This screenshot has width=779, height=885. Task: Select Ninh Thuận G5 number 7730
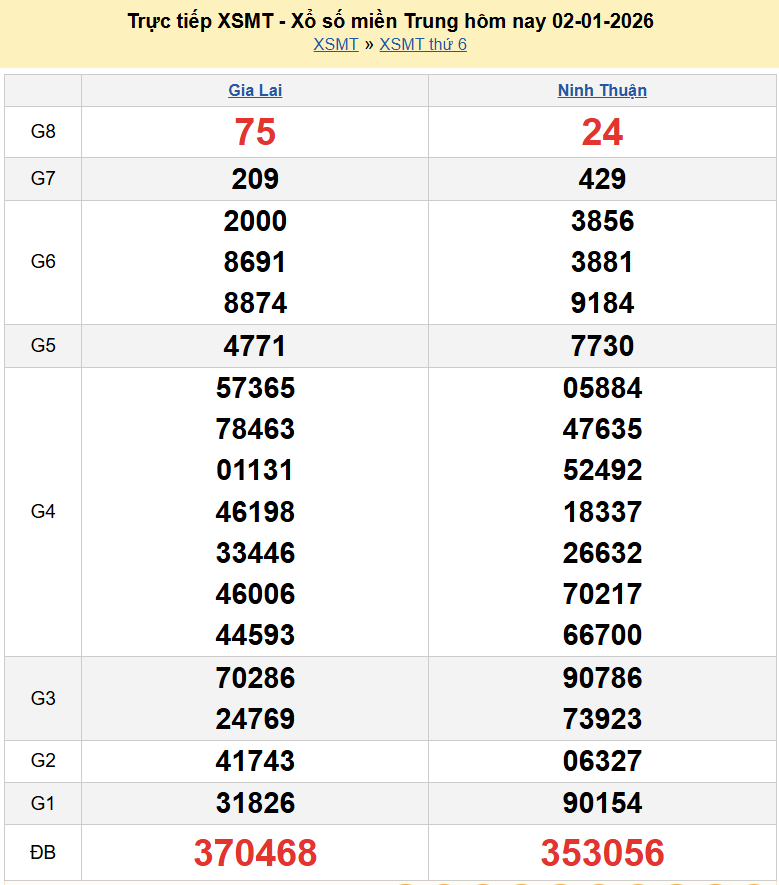[x=602, y=345]
